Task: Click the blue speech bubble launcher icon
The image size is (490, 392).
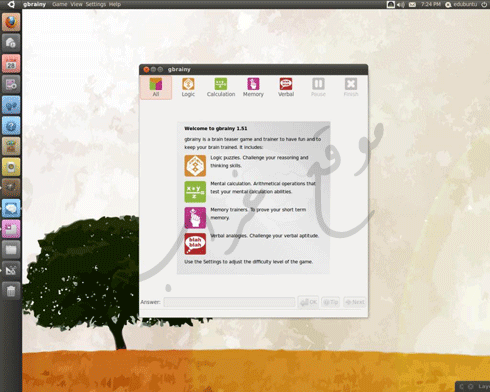Action: [11, 208]
